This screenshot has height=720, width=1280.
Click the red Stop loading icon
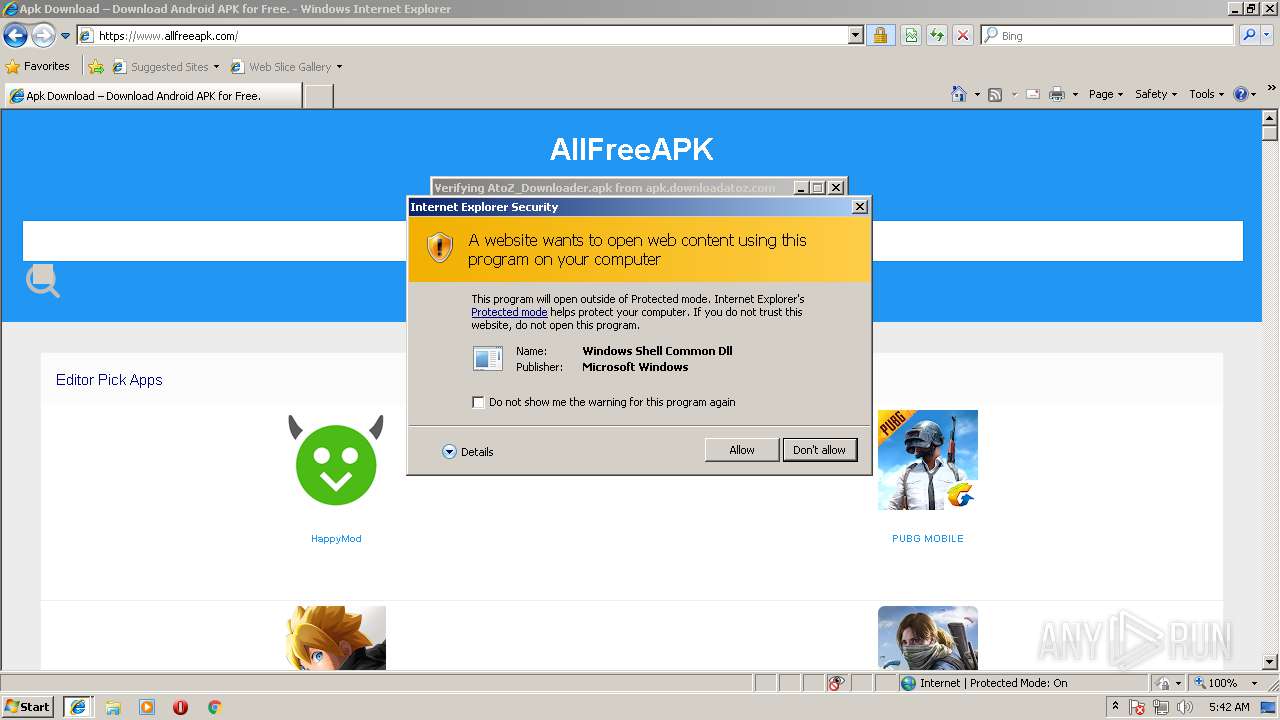963,36
